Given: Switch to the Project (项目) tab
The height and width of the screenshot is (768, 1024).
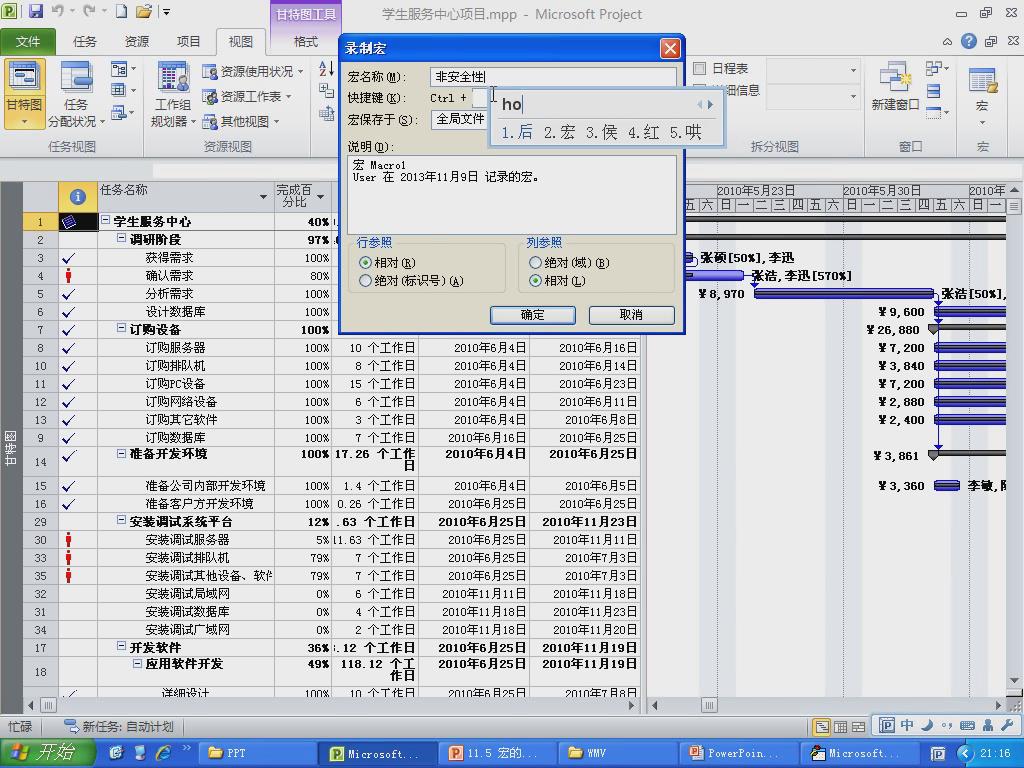Looking at the screenshot, I should click(188, 42).
